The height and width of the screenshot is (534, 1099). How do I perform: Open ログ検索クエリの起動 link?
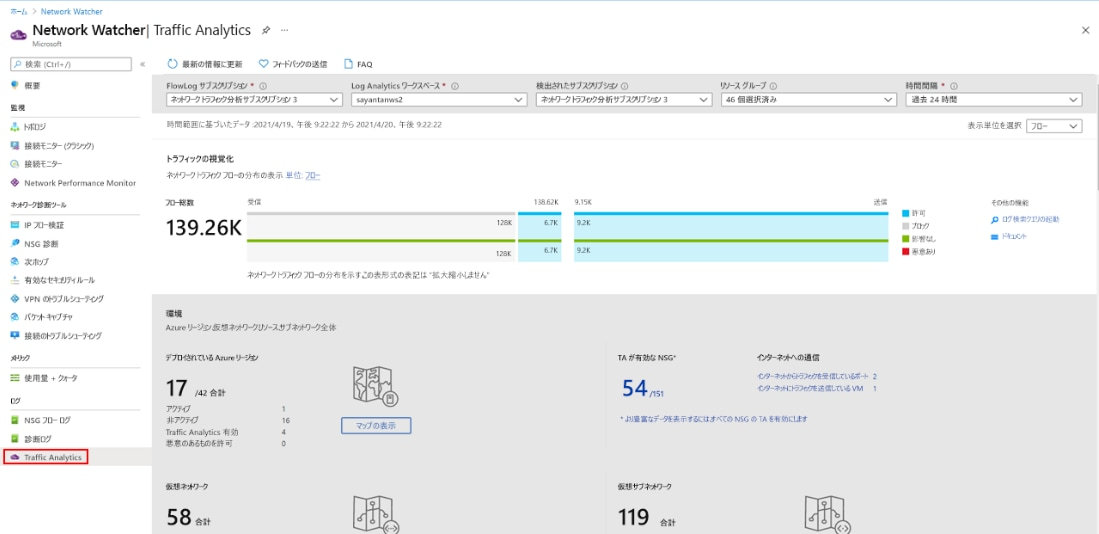click(x=1030, y=219)
